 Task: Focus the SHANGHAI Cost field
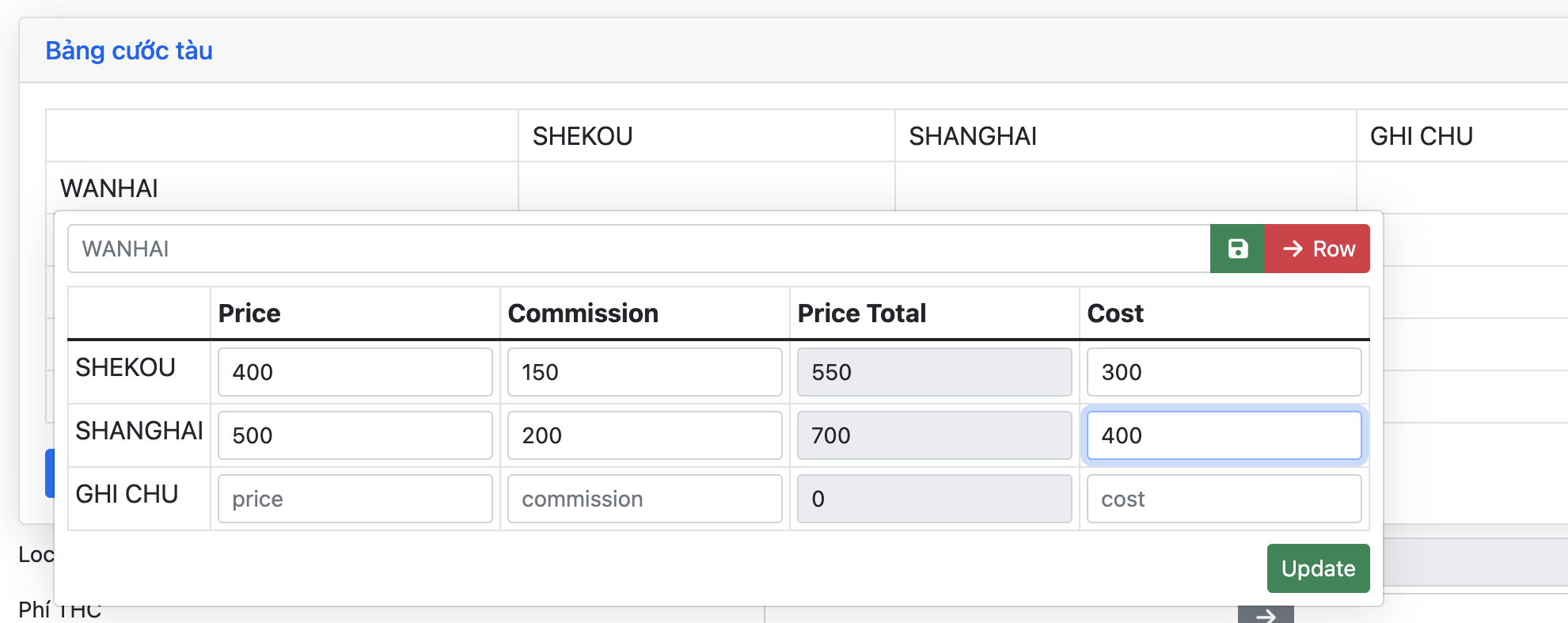click(1224, 435)
